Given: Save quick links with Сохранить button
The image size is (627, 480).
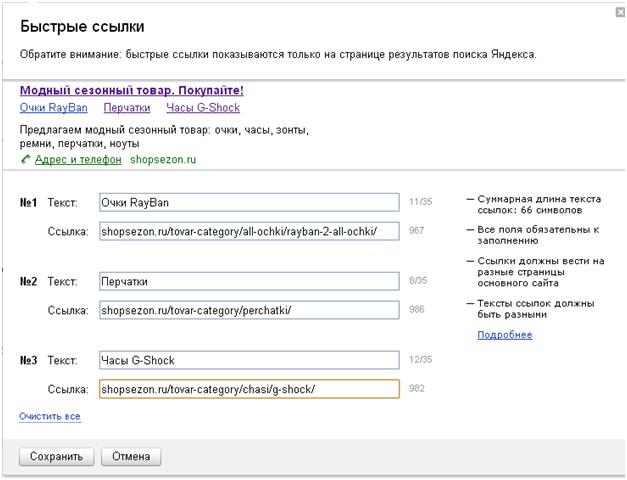Looking at the screenshot, I should click(56, 457).
